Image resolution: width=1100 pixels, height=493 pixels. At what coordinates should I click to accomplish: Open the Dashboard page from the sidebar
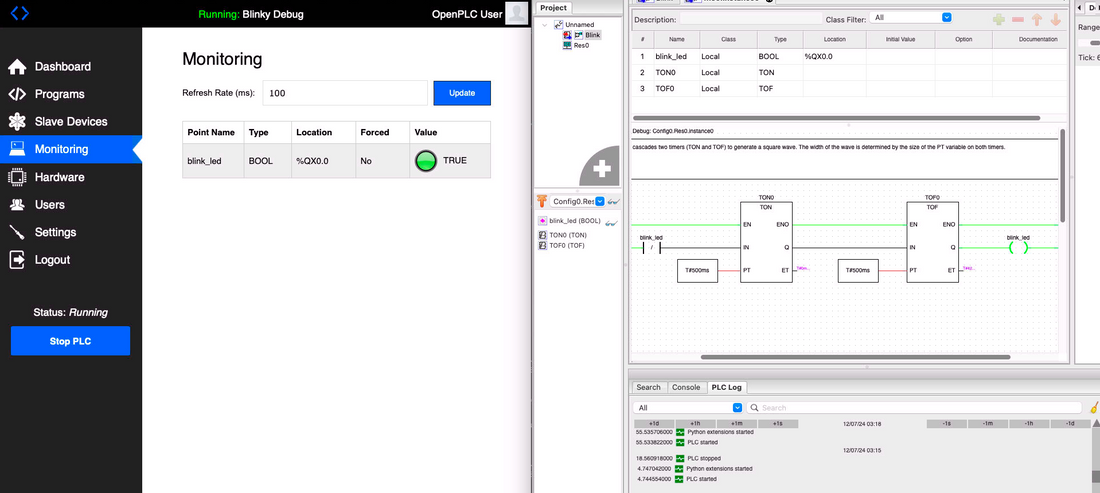(x=62, y=67)
